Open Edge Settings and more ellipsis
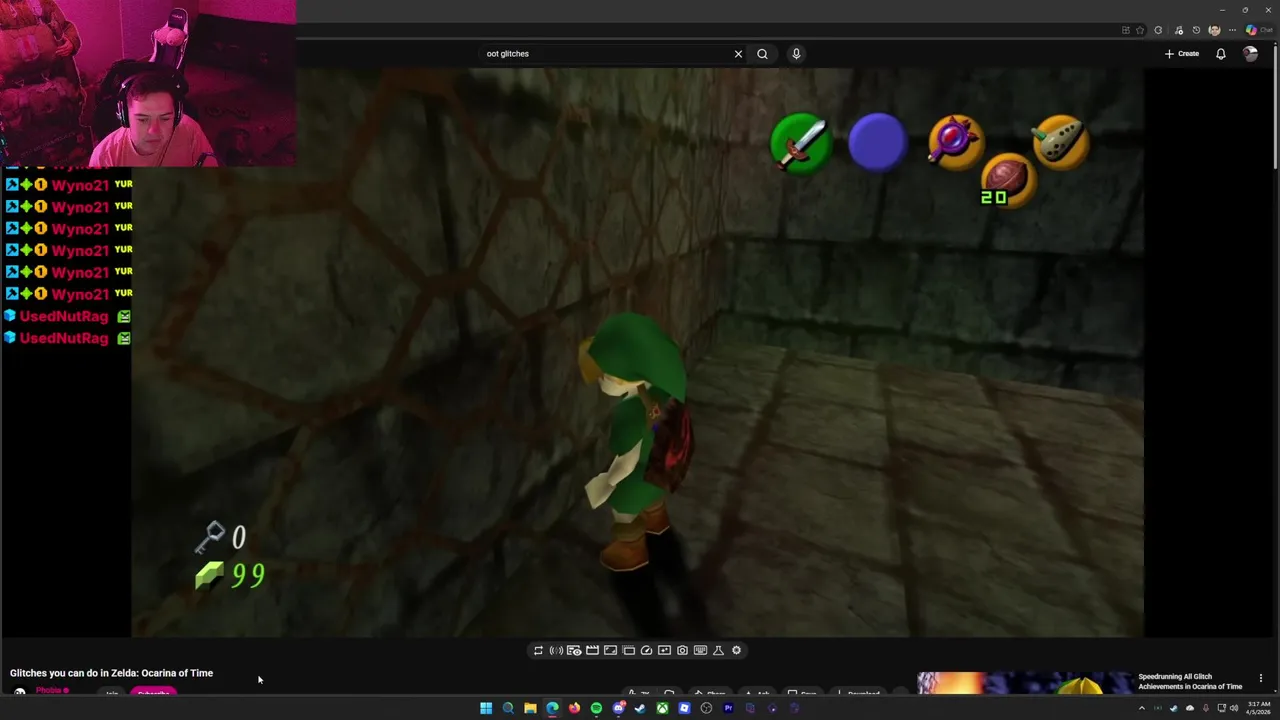Image resolution: width=1280 pixels, height=720 pixels. [1233, 30]
